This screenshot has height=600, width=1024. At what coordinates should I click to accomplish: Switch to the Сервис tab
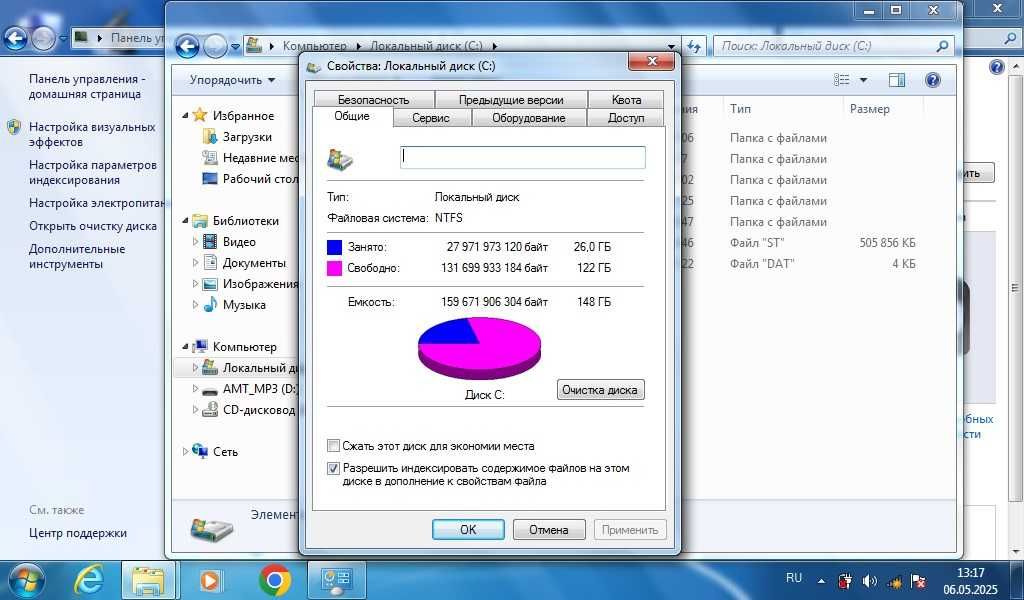tap(431, 118)
